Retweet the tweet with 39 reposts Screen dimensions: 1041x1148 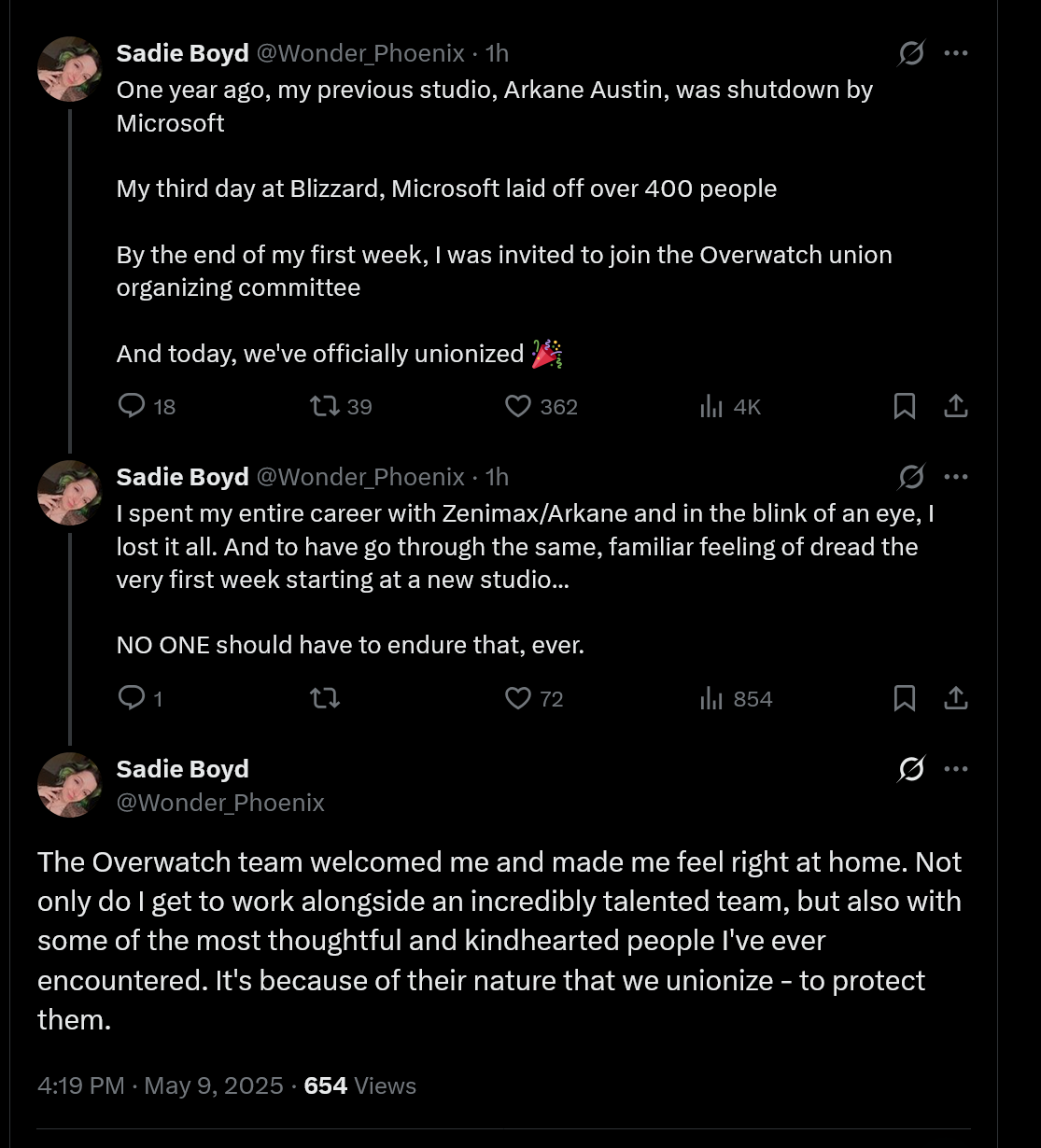tap(325, 406)
